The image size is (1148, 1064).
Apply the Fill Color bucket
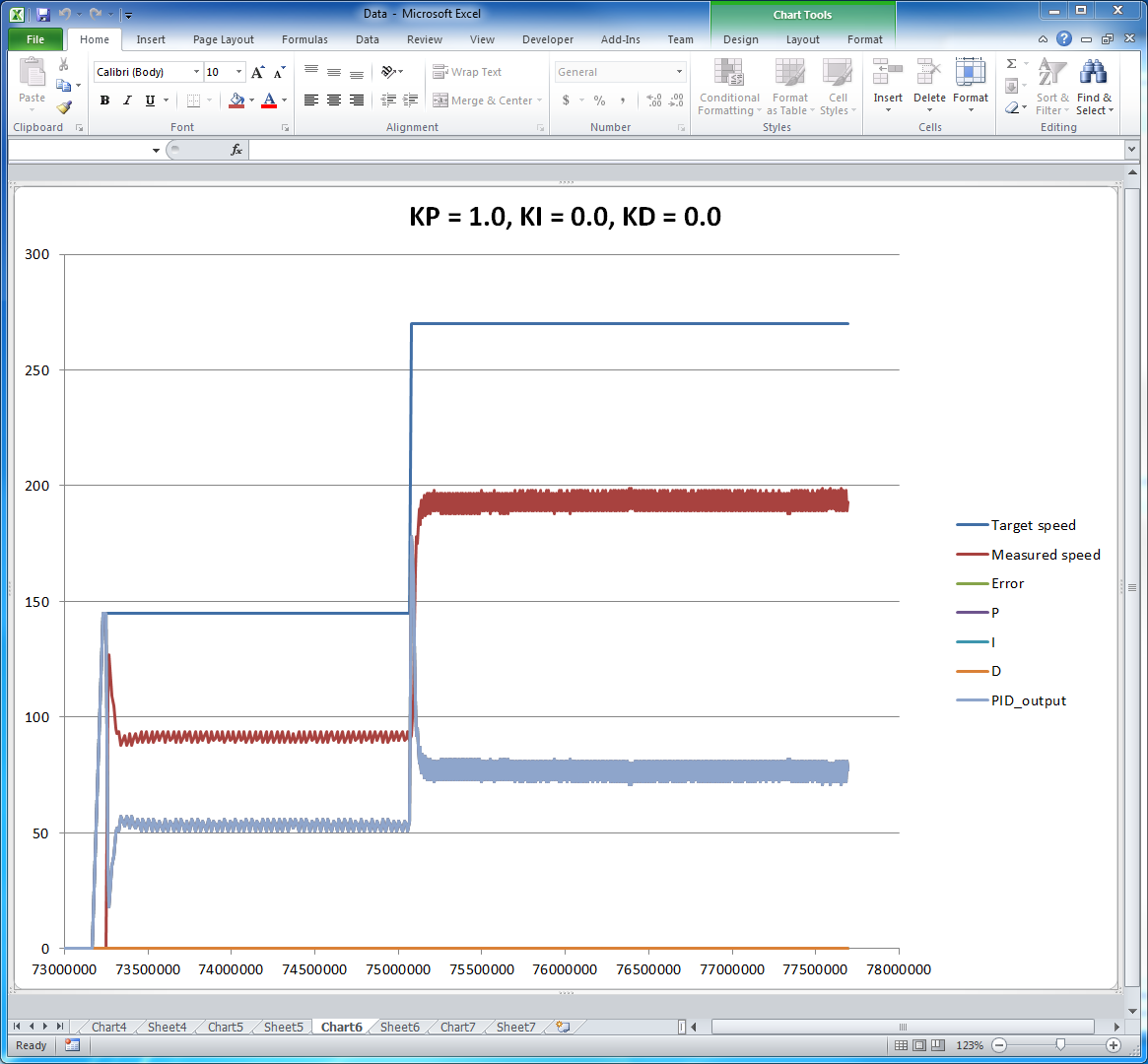click(236, 100)
